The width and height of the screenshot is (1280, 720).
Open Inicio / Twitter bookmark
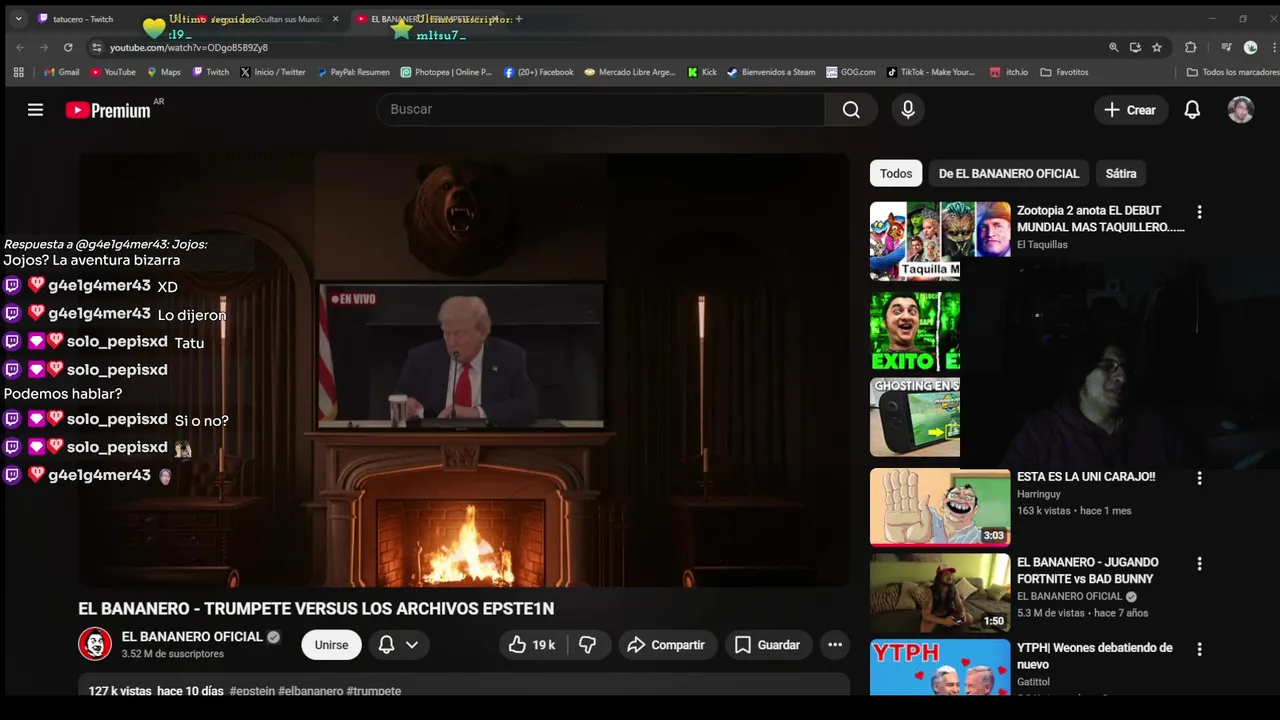click(x=273, y=72)
